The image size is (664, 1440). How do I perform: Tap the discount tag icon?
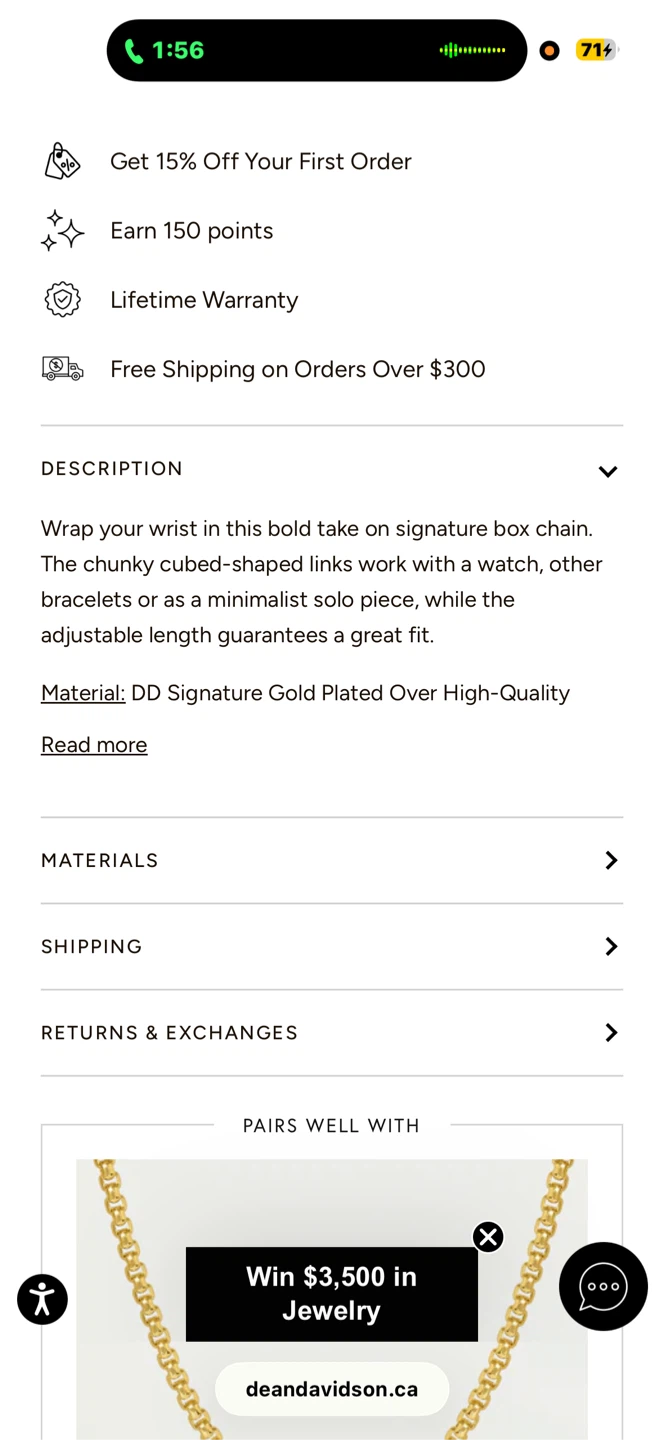62,161
